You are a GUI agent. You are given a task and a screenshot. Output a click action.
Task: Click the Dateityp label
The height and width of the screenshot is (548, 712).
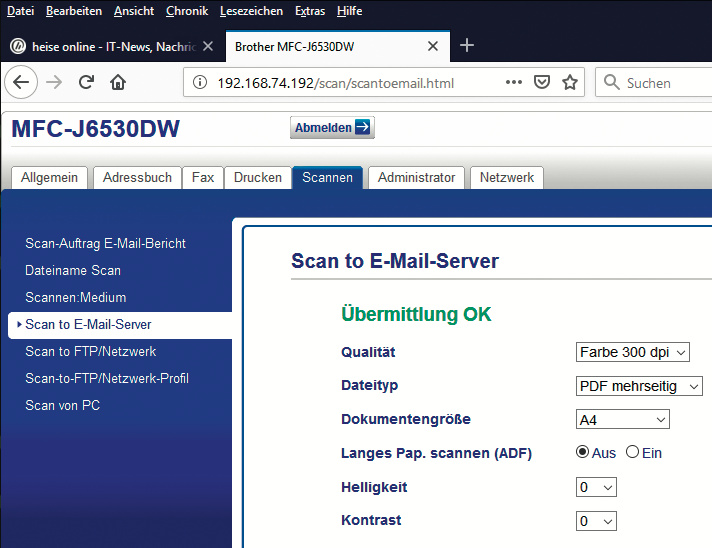(370, 385)
